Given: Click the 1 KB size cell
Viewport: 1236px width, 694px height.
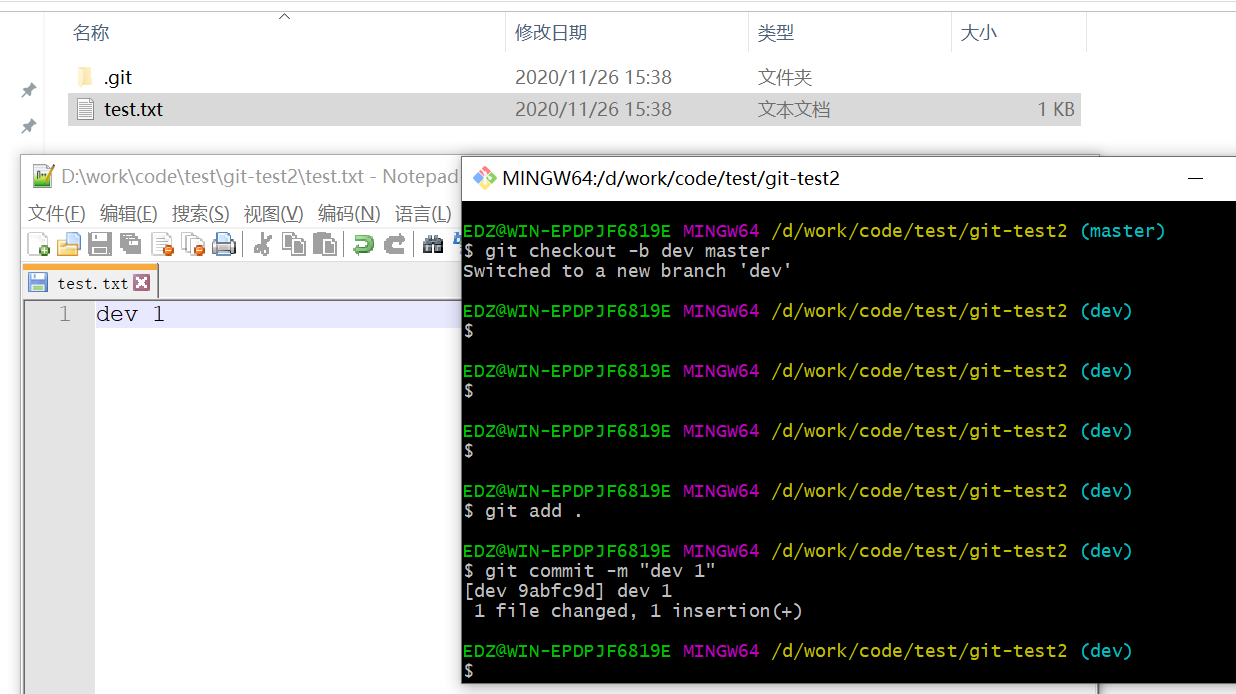Looking at the screenshot, I should click(x=1056, y=109).
